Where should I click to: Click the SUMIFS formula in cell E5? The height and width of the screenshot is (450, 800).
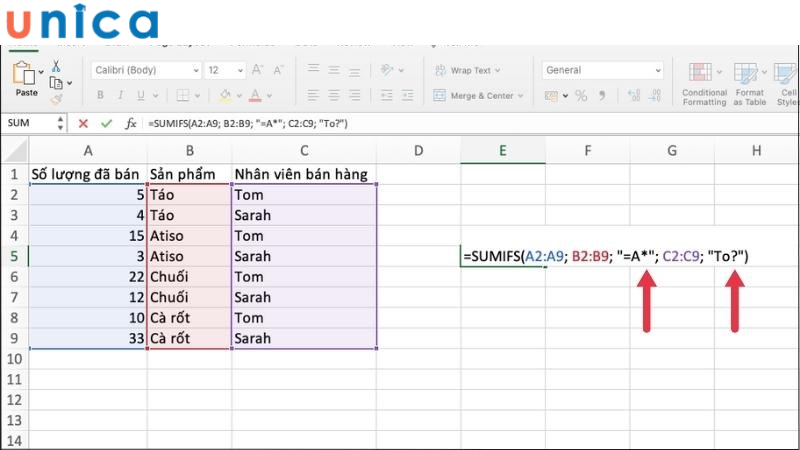coord(606,256)
